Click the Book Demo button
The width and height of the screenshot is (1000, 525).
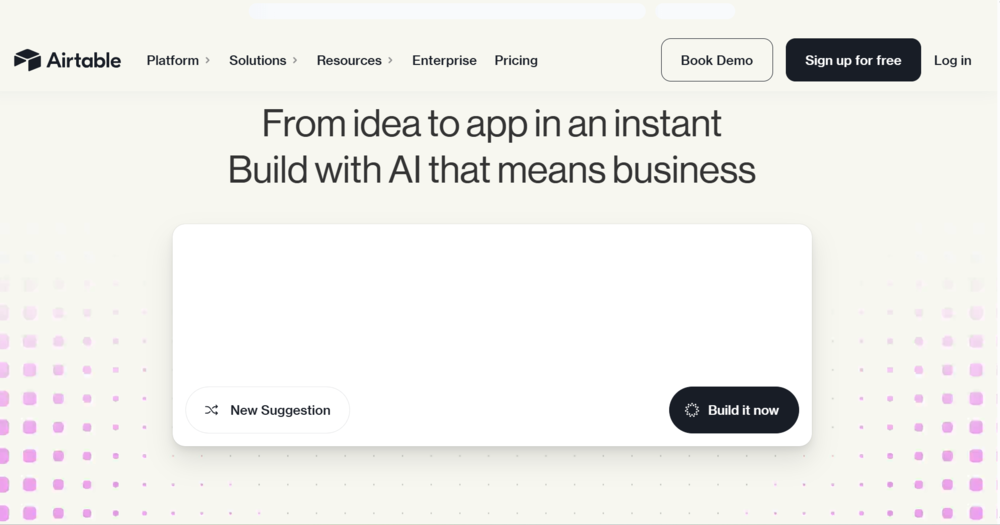pos(717,60)
